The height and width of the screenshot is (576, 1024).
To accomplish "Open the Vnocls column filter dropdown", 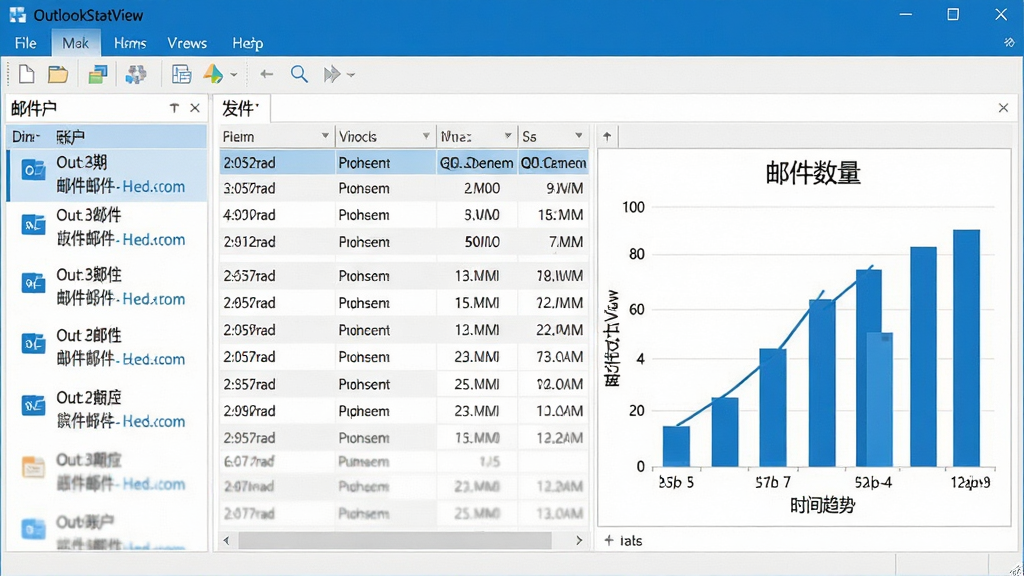I will pyautogui.click(x=426, y=136).
